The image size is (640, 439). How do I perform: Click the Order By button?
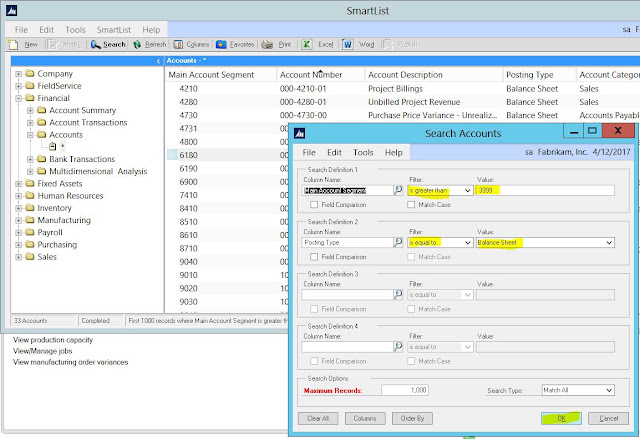(x=412, y=419)
